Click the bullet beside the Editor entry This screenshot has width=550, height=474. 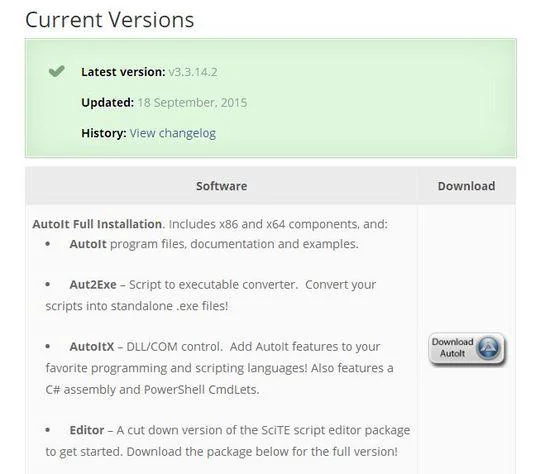pyautogui.click(x=48, y=430)
